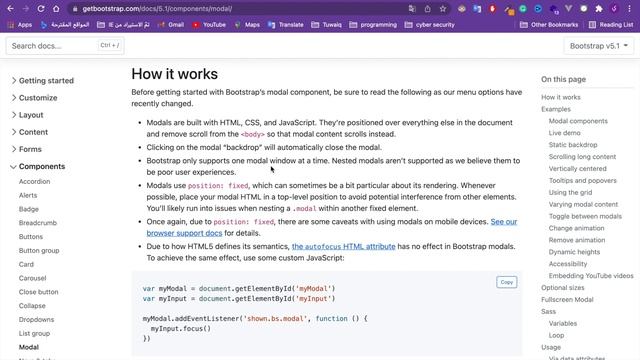Image resolution: width=640 pixels, height=360 pixels.
Task: Open the YouTube bookmark
Action: pos(209,25)
